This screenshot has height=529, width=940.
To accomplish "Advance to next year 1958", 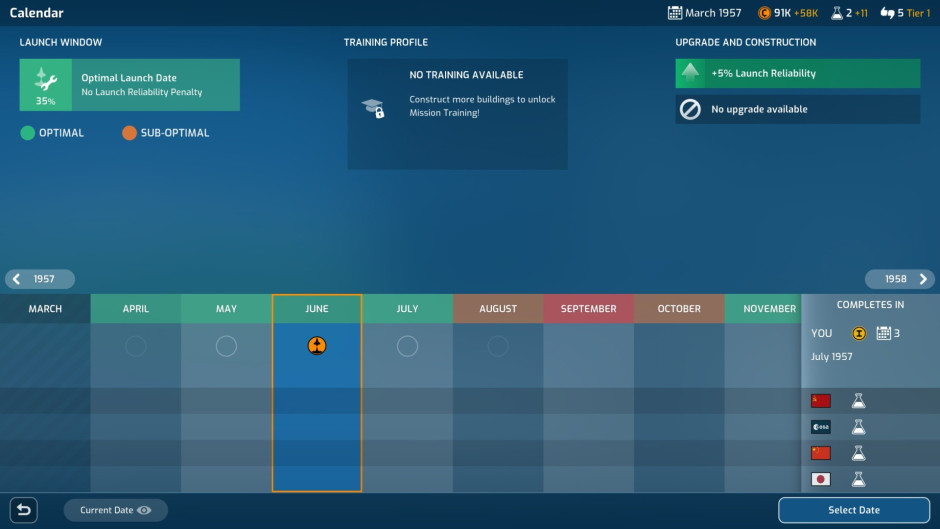I will point(900,279).
